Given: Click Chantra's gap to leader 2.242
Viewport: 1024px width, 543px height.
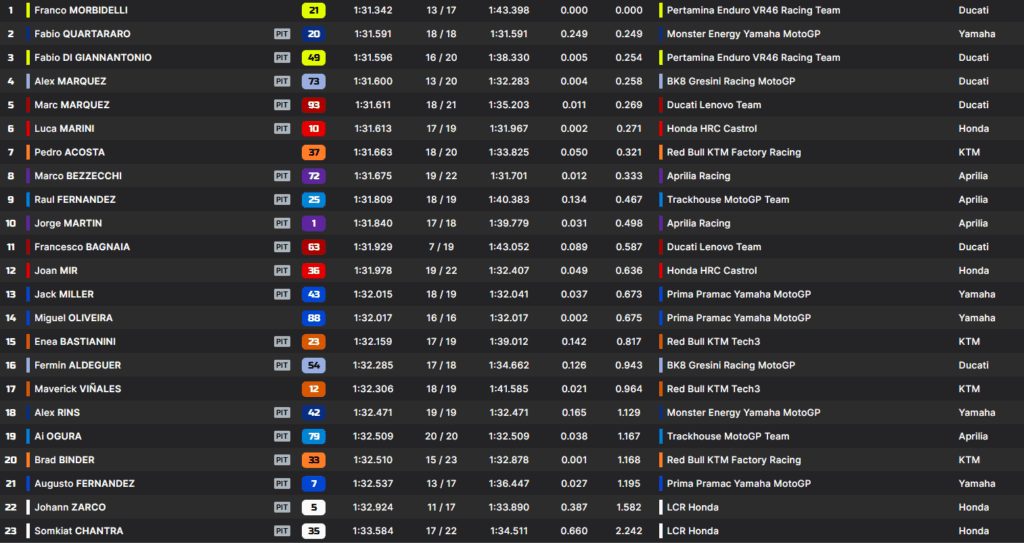Looking at the screenshot, I should pyautogui.click(x=629, y=531).
